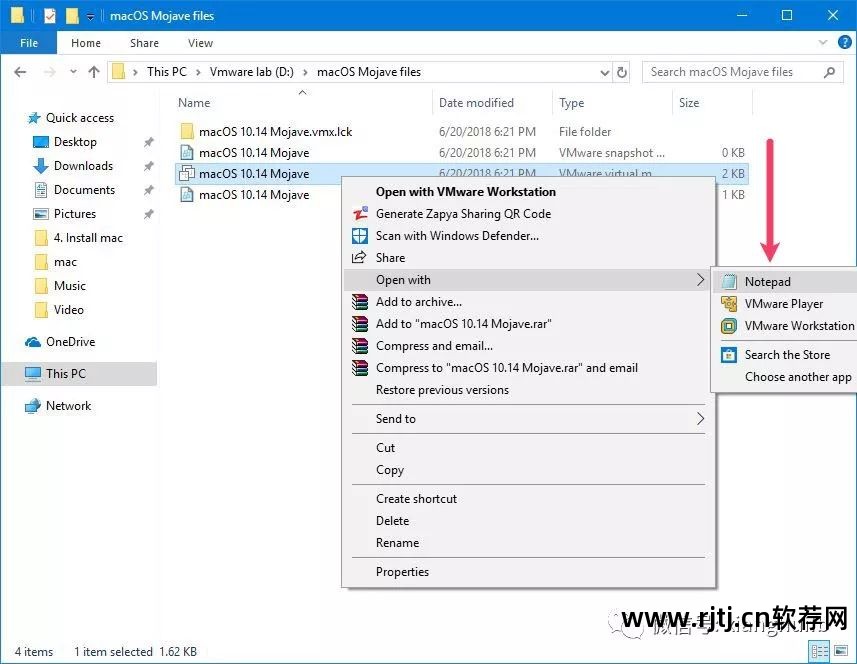
Task: Choose Create shortcut in context menu
Action: pyautogui.click(x=416, y=498)
